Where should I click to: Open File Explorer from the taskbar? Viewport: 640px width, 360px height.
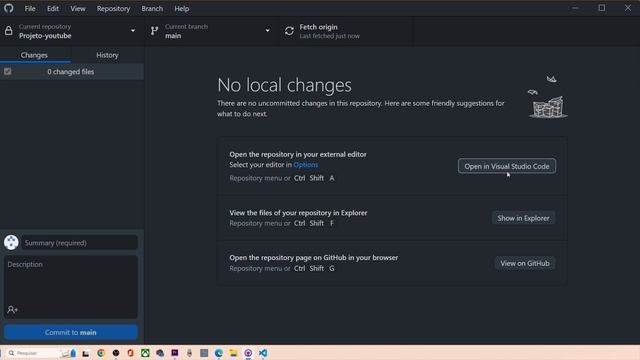point(233,353)
